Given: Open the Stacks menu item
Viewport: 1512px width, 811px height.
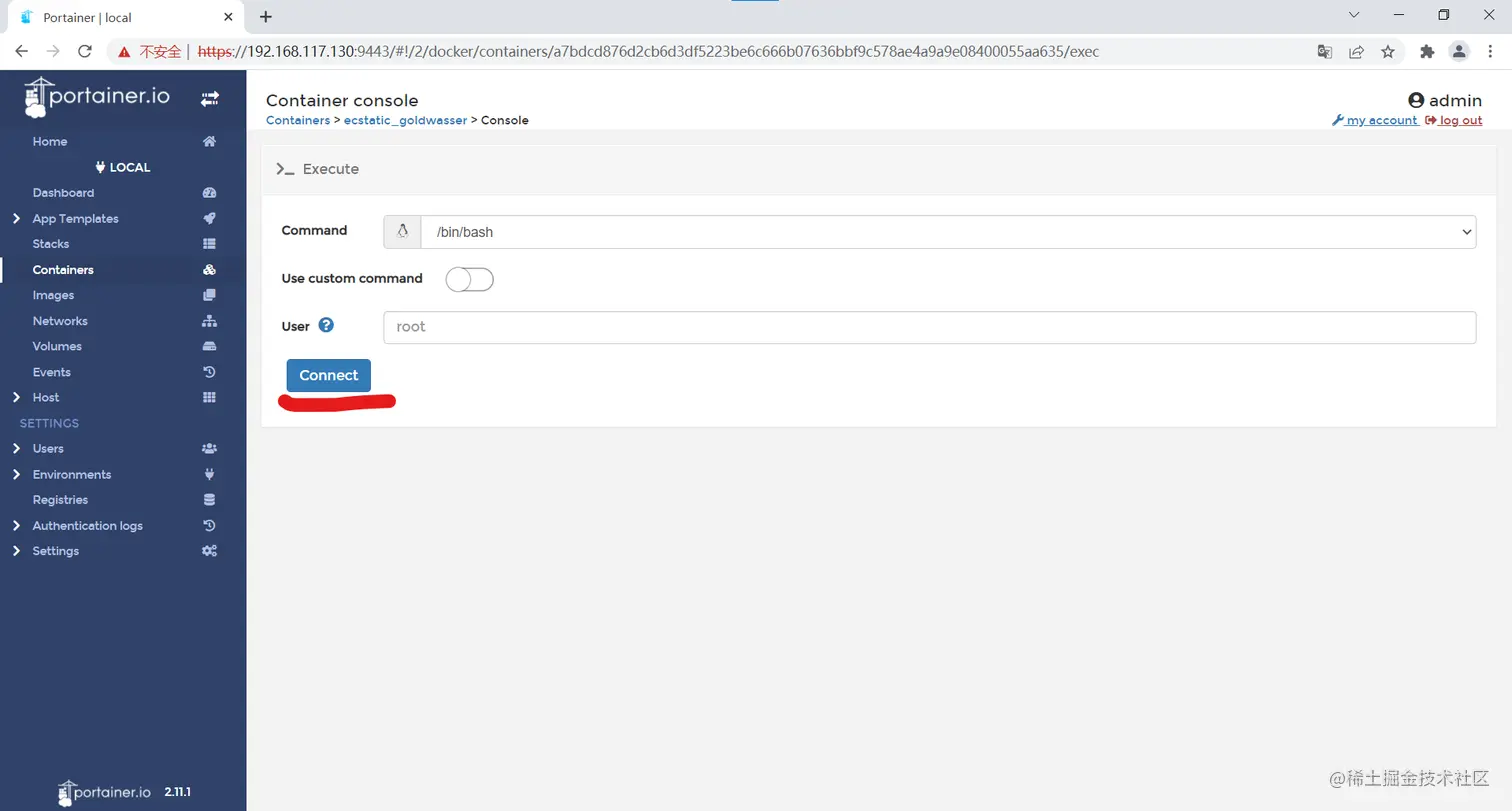Looking at the screenshot, I should coord(51,244).
